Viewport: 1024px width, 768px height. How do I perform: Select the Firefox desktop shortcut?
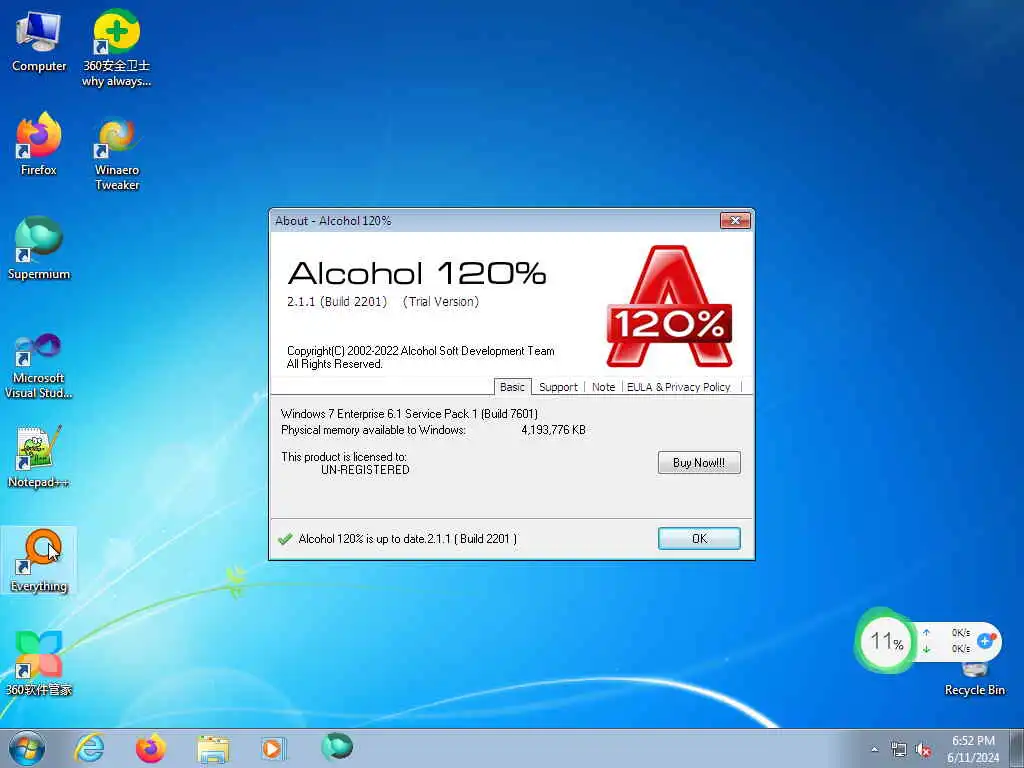[x=39, y=144]
